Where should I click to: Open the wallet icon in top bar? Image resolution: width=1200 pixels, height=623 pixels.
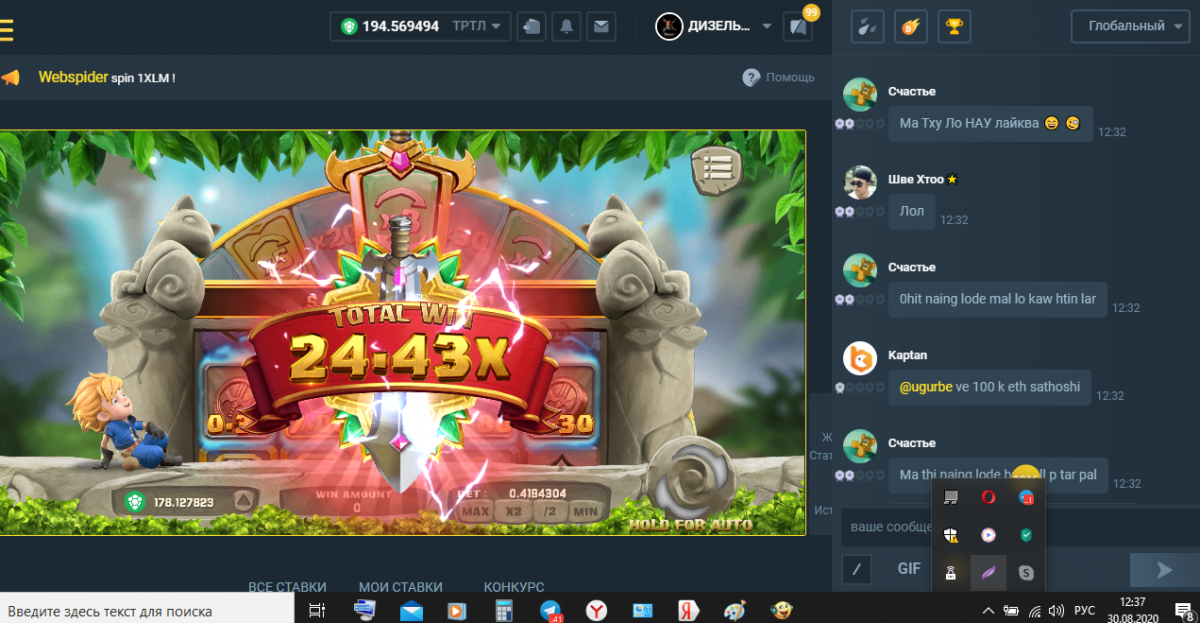click(x=531, y=27)
